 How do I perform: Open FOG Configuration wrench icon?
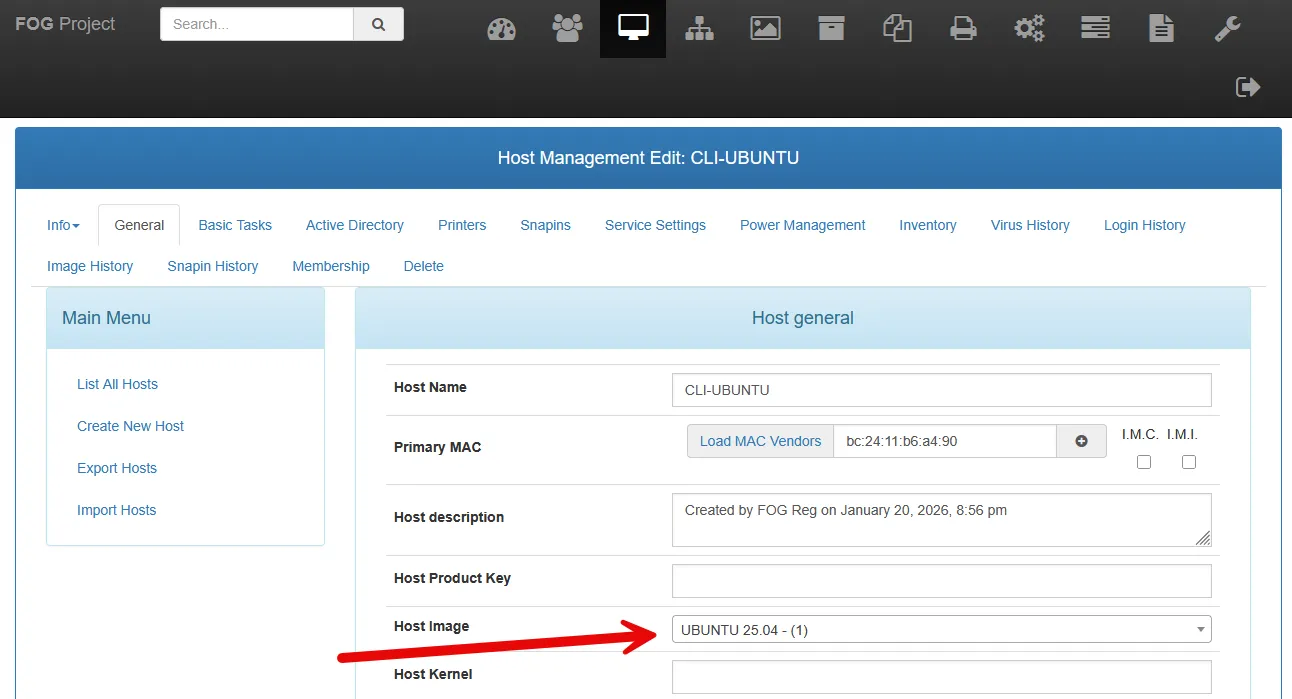click(x=1227, y=29)
